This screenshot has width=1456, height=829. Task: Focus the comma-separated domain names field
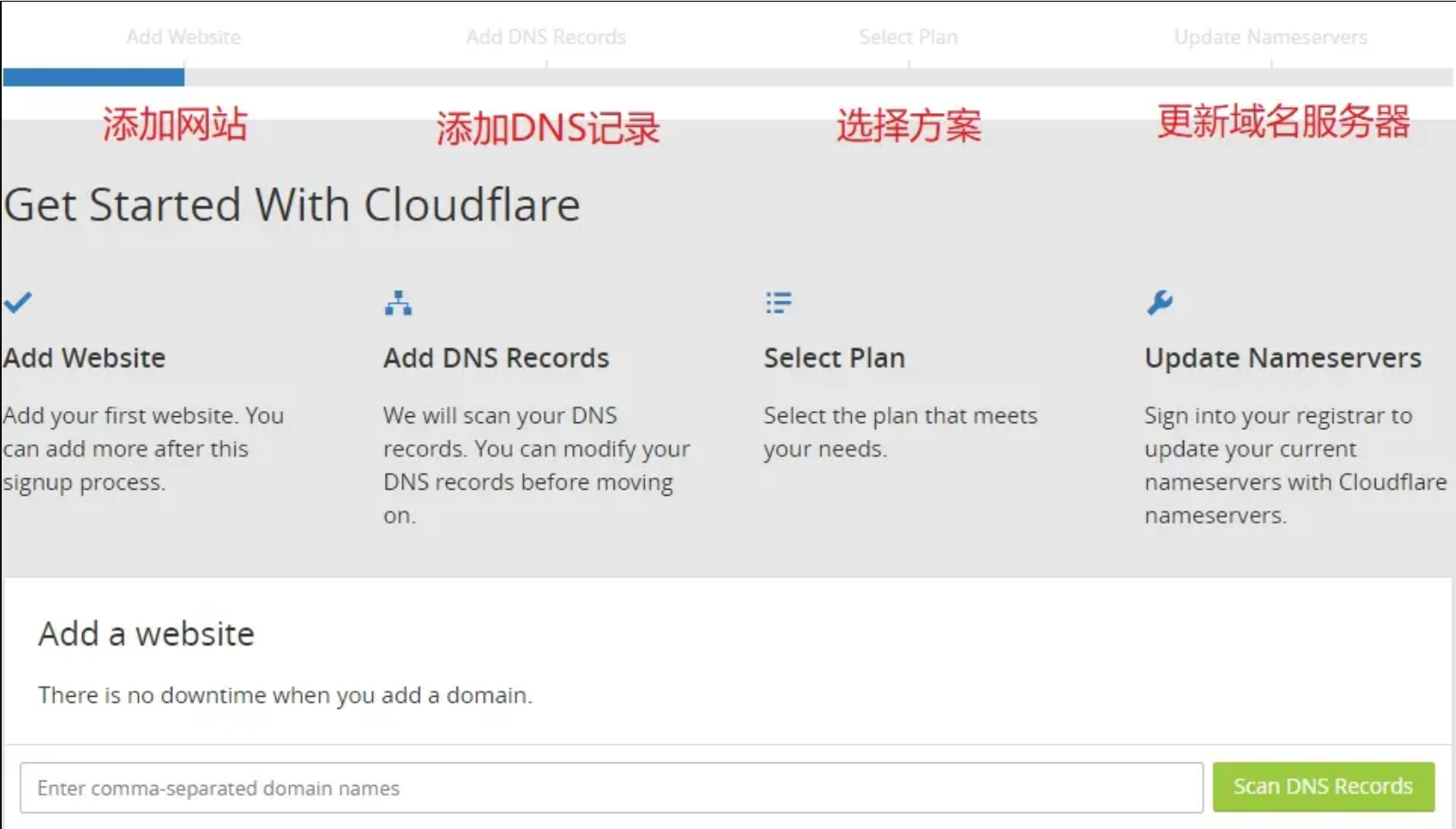[x=612, y=788]
